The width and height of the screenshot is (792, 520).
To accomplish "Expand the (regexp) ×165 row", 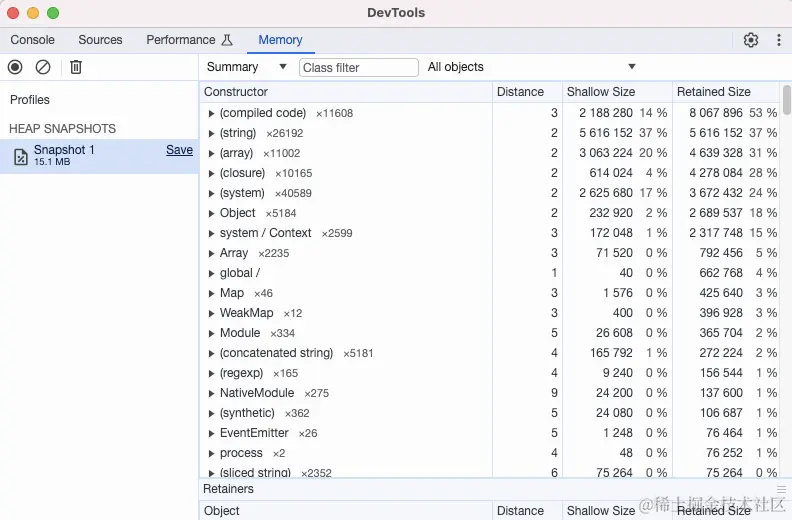I will coord(211,373).
